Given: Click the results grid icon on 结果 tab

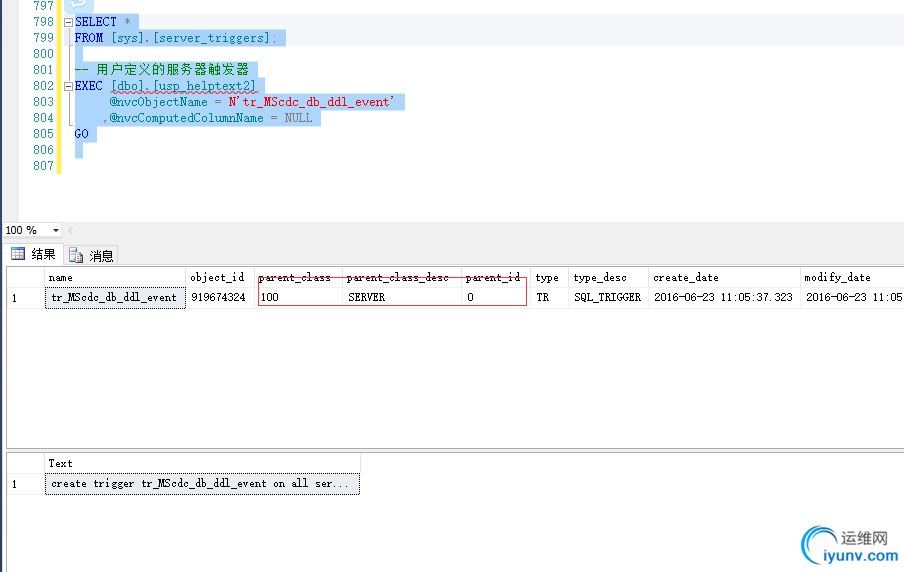Looking at the screenshot, I should click(x=18, y=254).
